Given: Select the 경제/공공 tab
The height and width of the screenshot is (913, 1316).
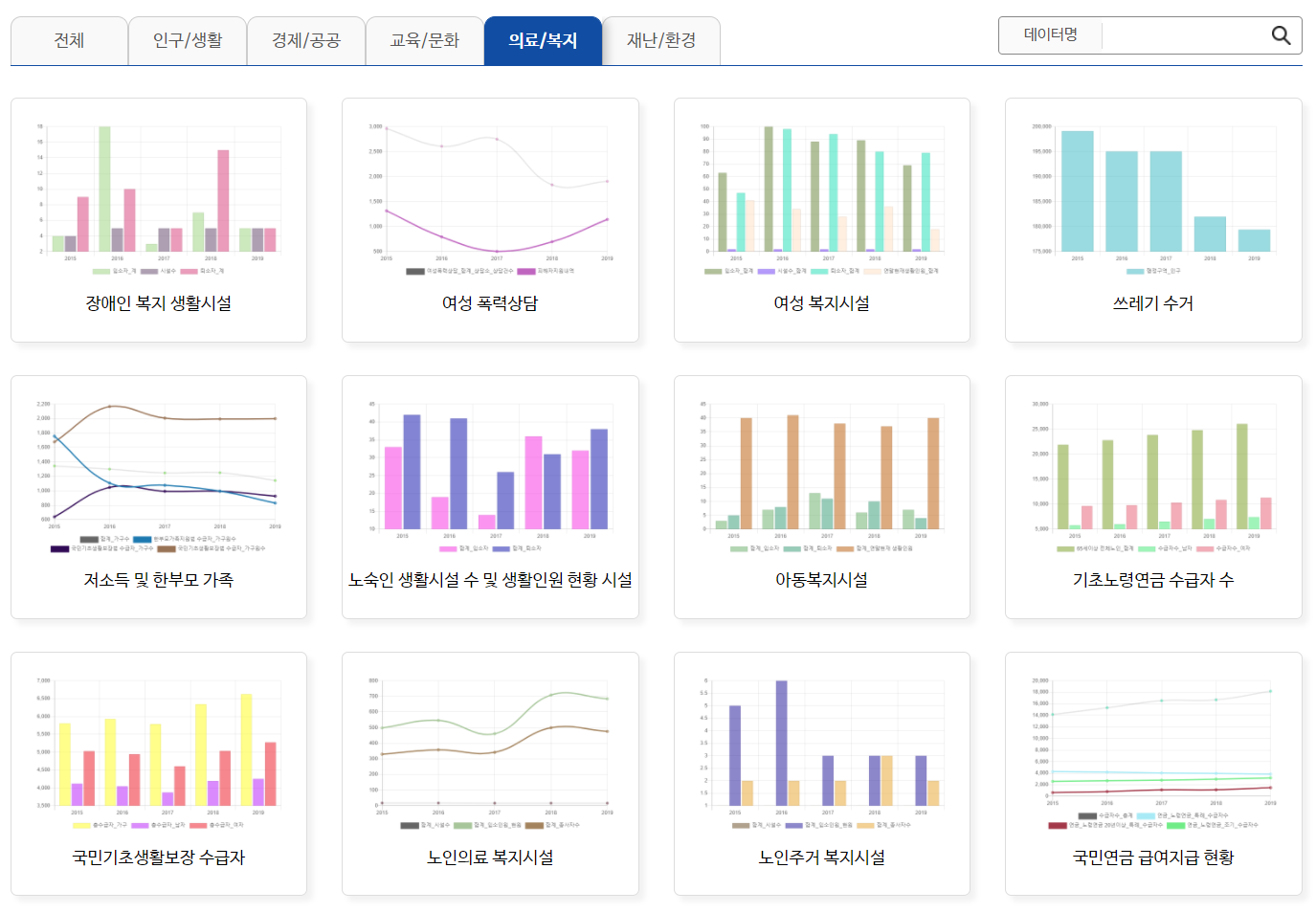Looking at the screenshot, I should (x=306, y=40).
